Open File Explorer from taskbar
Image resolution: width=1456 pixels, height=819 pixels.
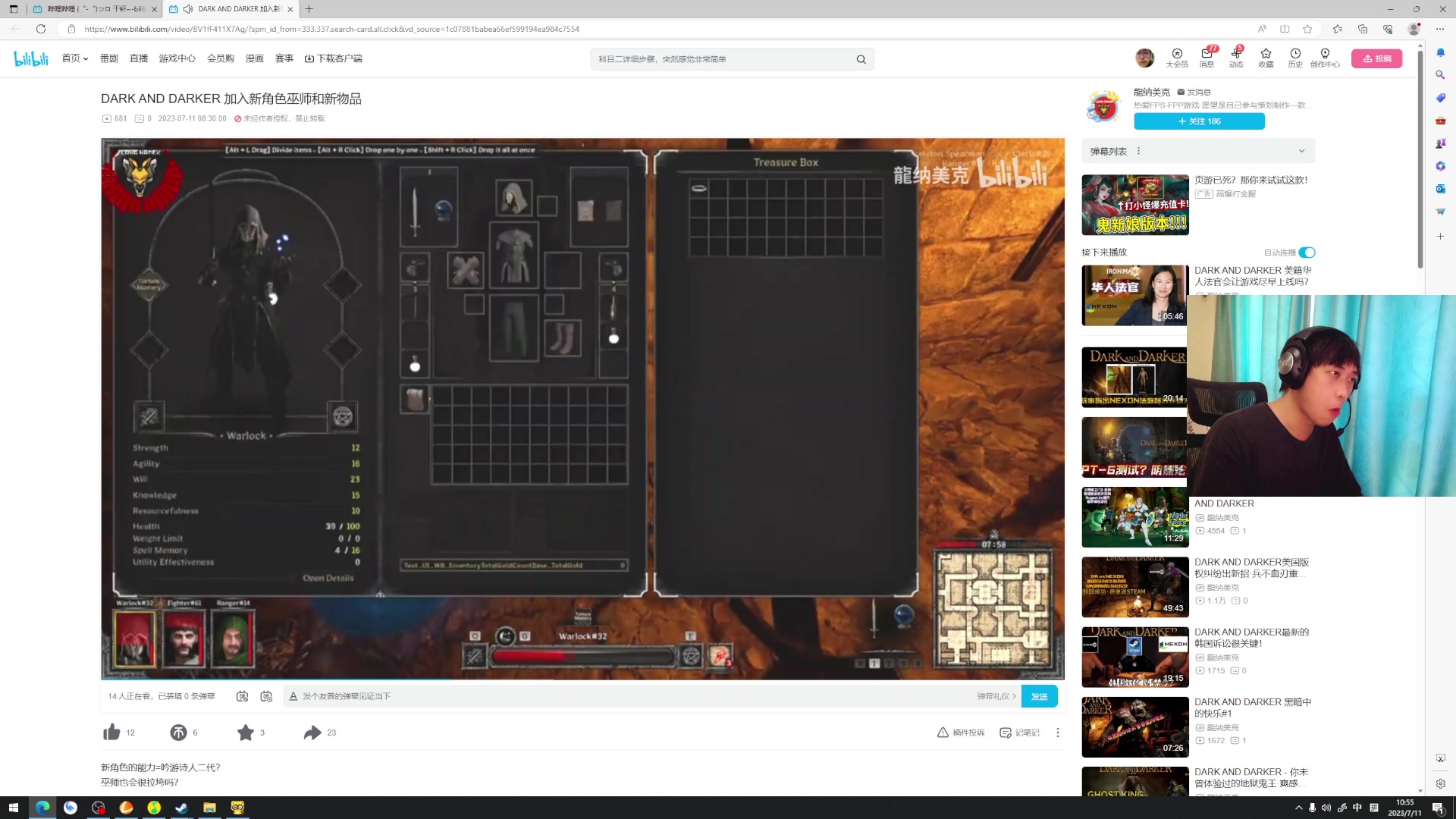point(209,808)
